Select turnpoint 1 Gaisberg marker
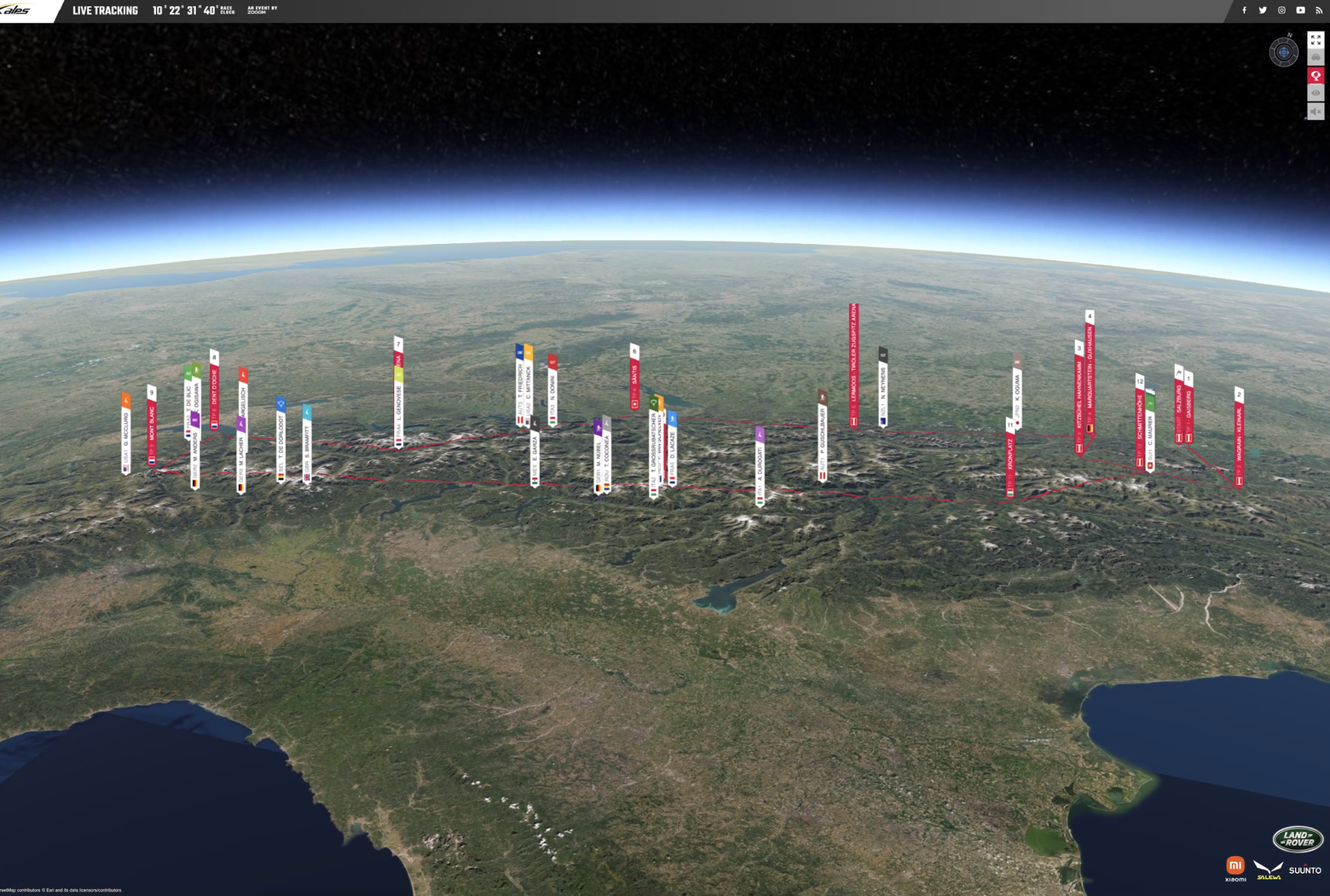 click(x=1189, y=408)
